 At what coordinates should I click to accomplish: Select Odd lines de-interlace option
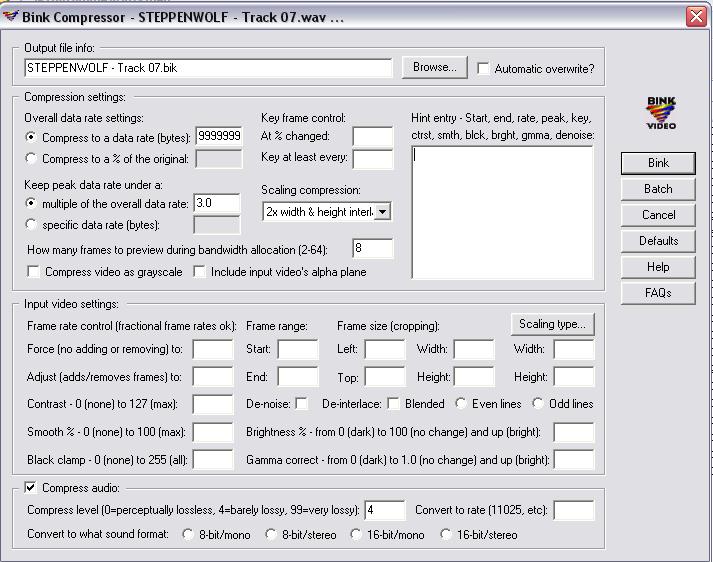pos(538,403)
